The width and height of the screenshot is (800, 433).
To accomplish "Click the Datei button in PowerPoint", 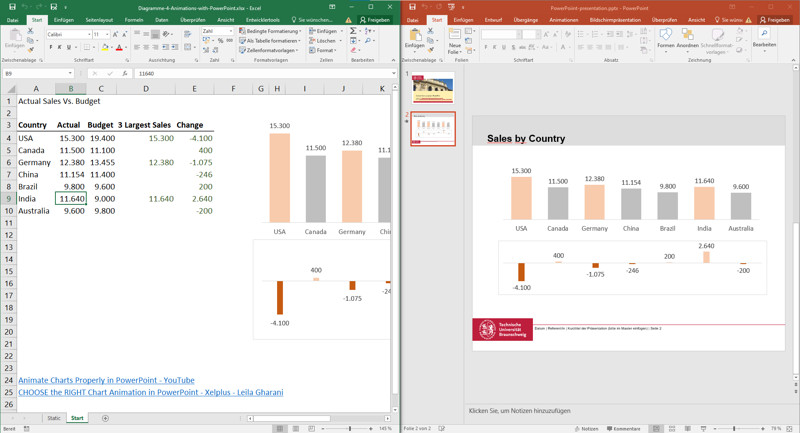I will pos(412,20).
